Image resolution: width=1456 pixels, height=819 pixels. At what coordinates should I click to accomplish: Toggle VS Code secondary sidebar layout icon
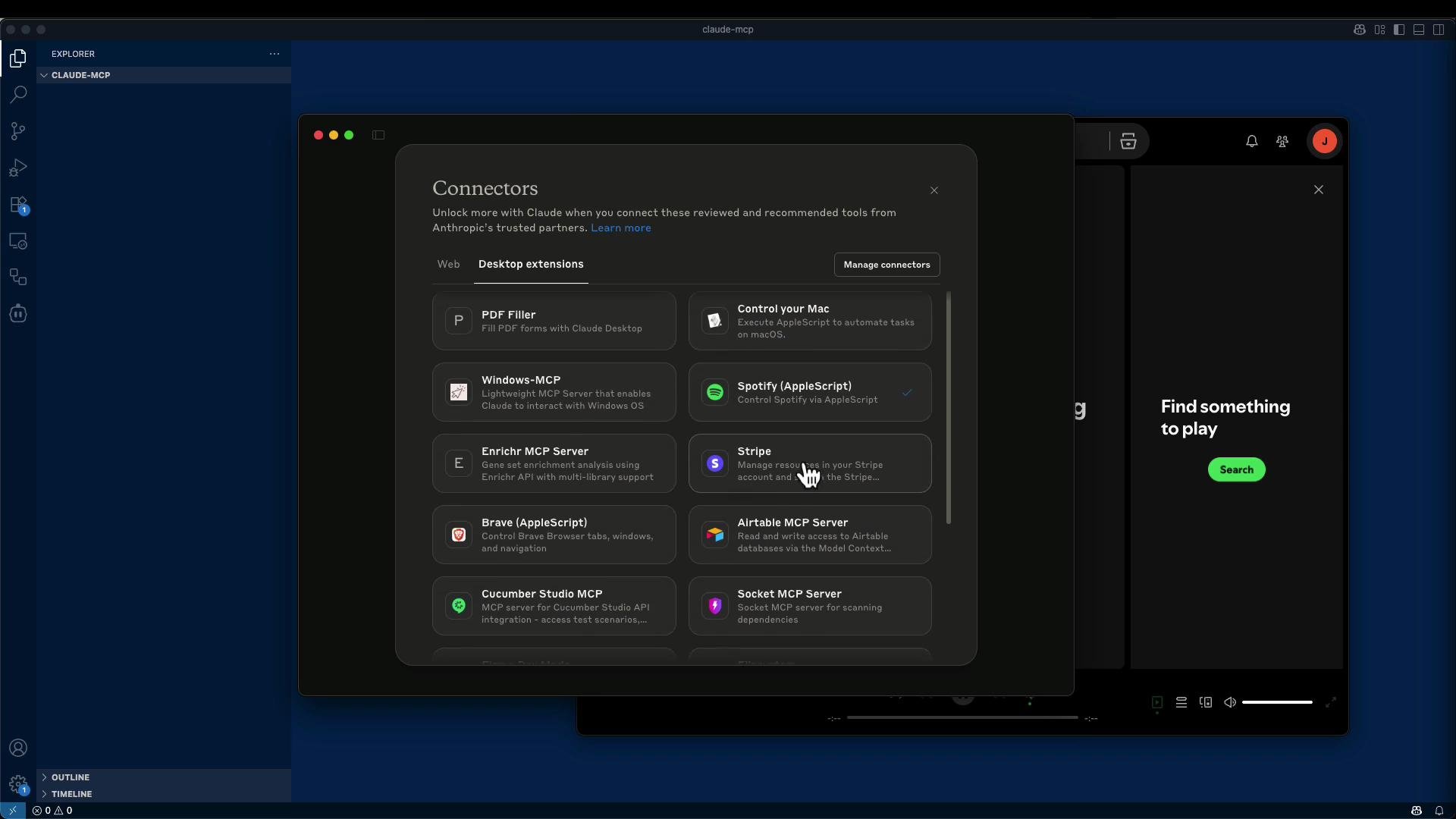point(1439,30)
